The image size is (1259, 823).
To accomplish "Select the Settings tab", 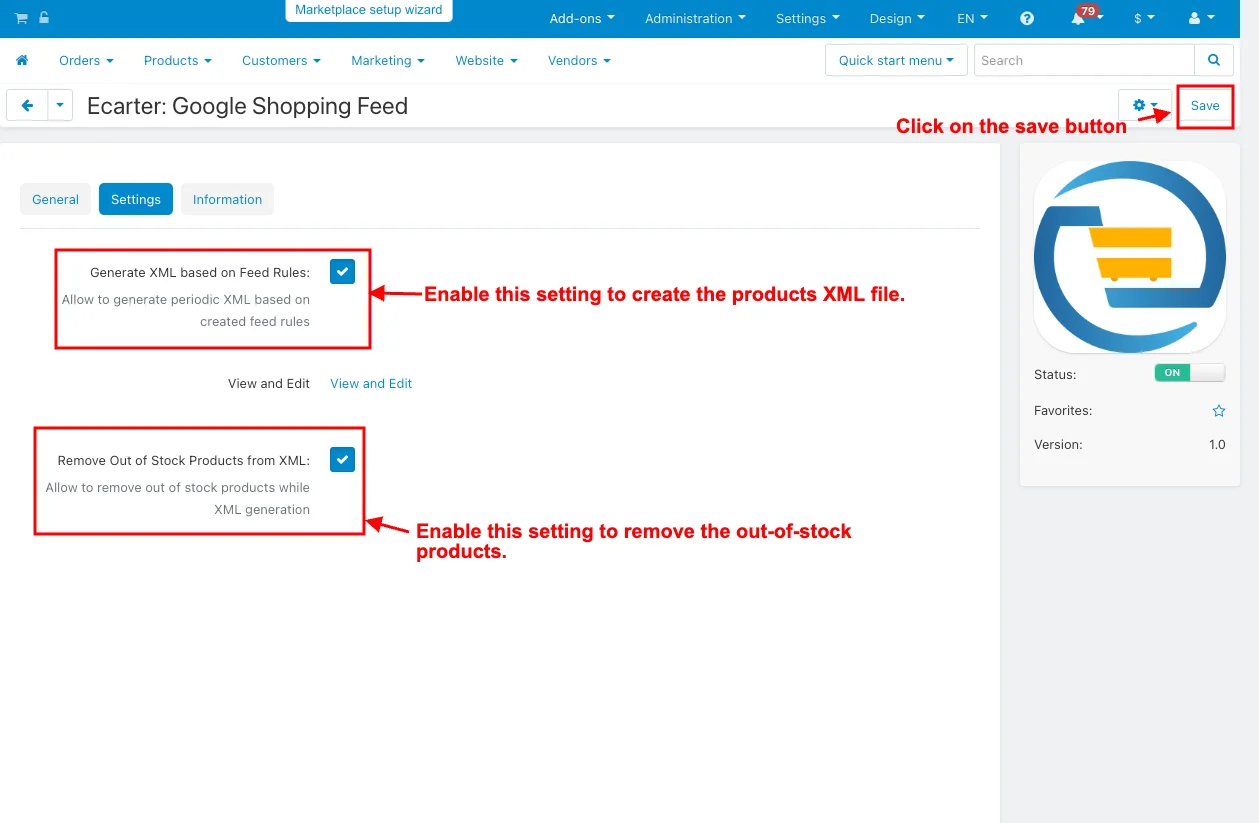I will 136,199.
